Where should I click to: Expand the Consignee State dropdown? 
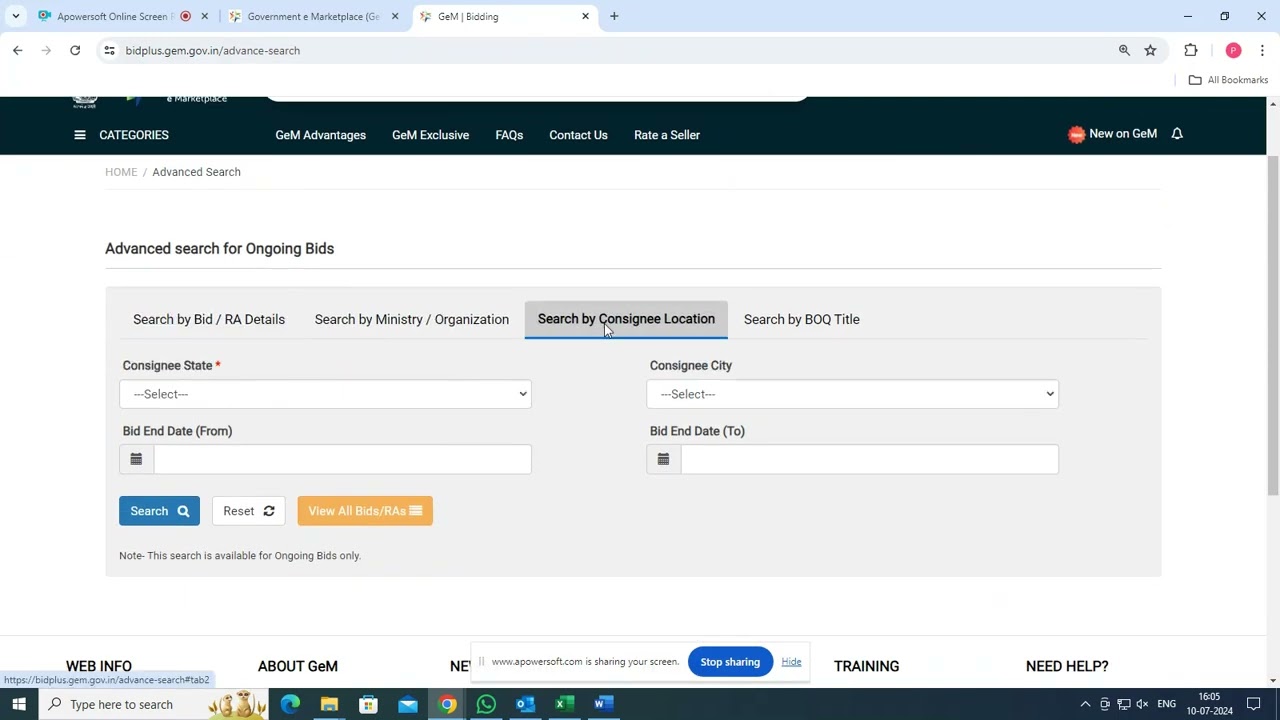point(325,394)
